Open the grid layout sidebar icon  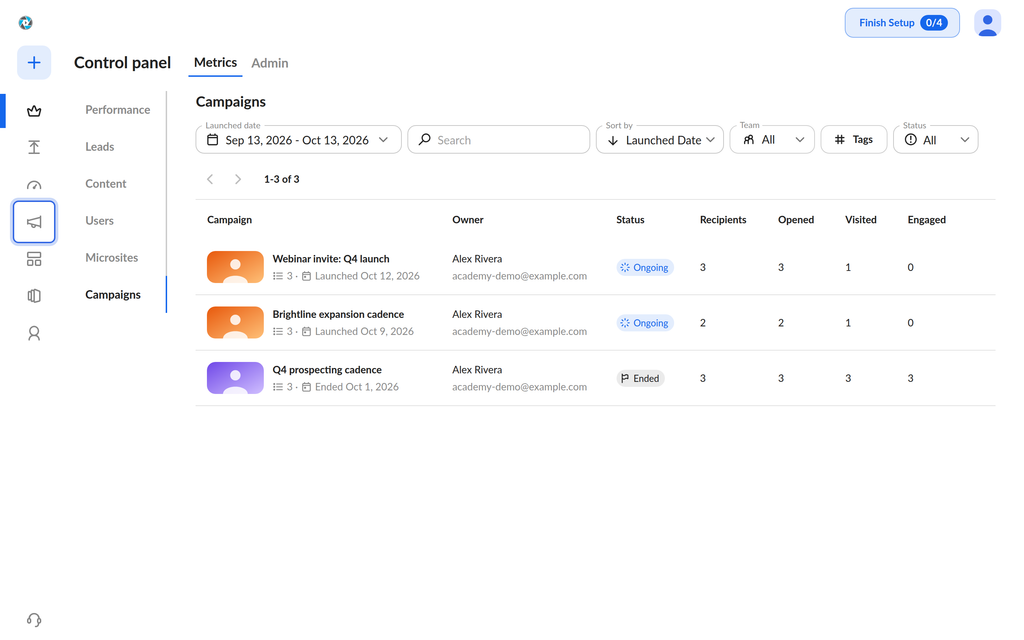pyautogui.click(x=34, y=259)
